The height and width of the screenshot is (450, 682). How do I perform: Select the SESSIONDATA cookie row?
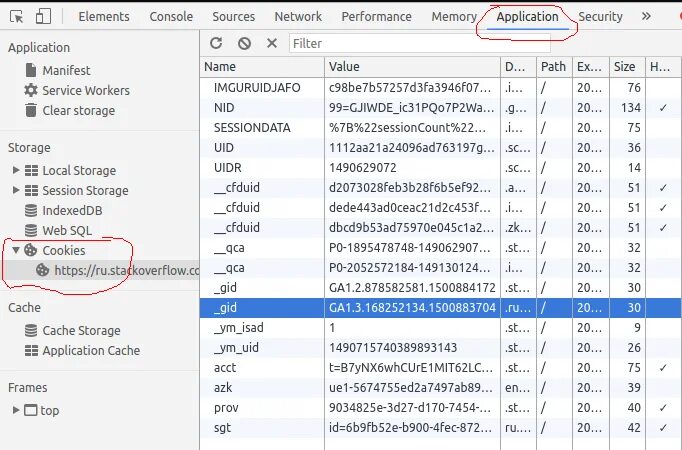pos(440,127)
